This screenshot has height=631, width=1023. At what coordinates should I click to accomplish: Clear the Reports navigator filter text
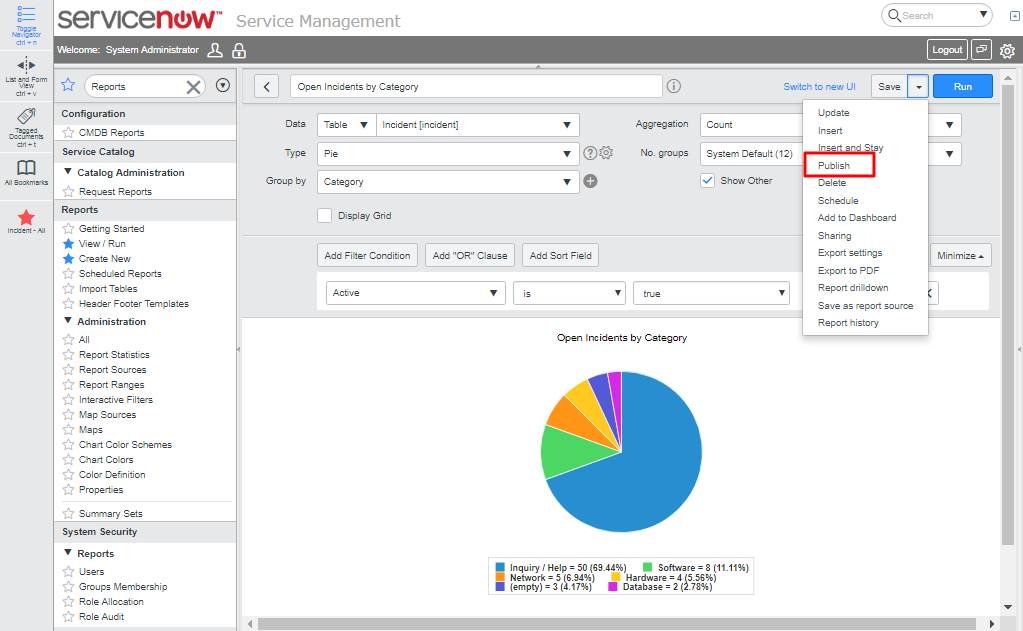tap(194, 87)
